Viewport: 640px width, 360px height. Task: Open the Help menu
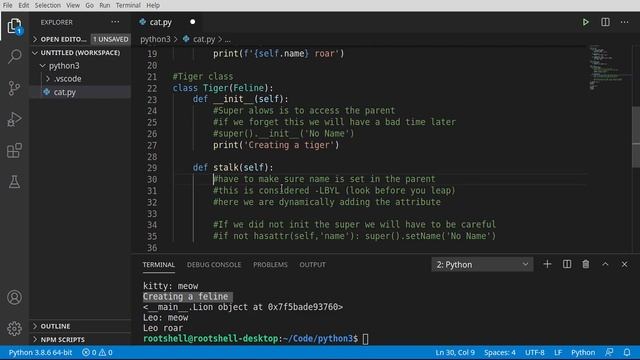(x=153, y=5)
